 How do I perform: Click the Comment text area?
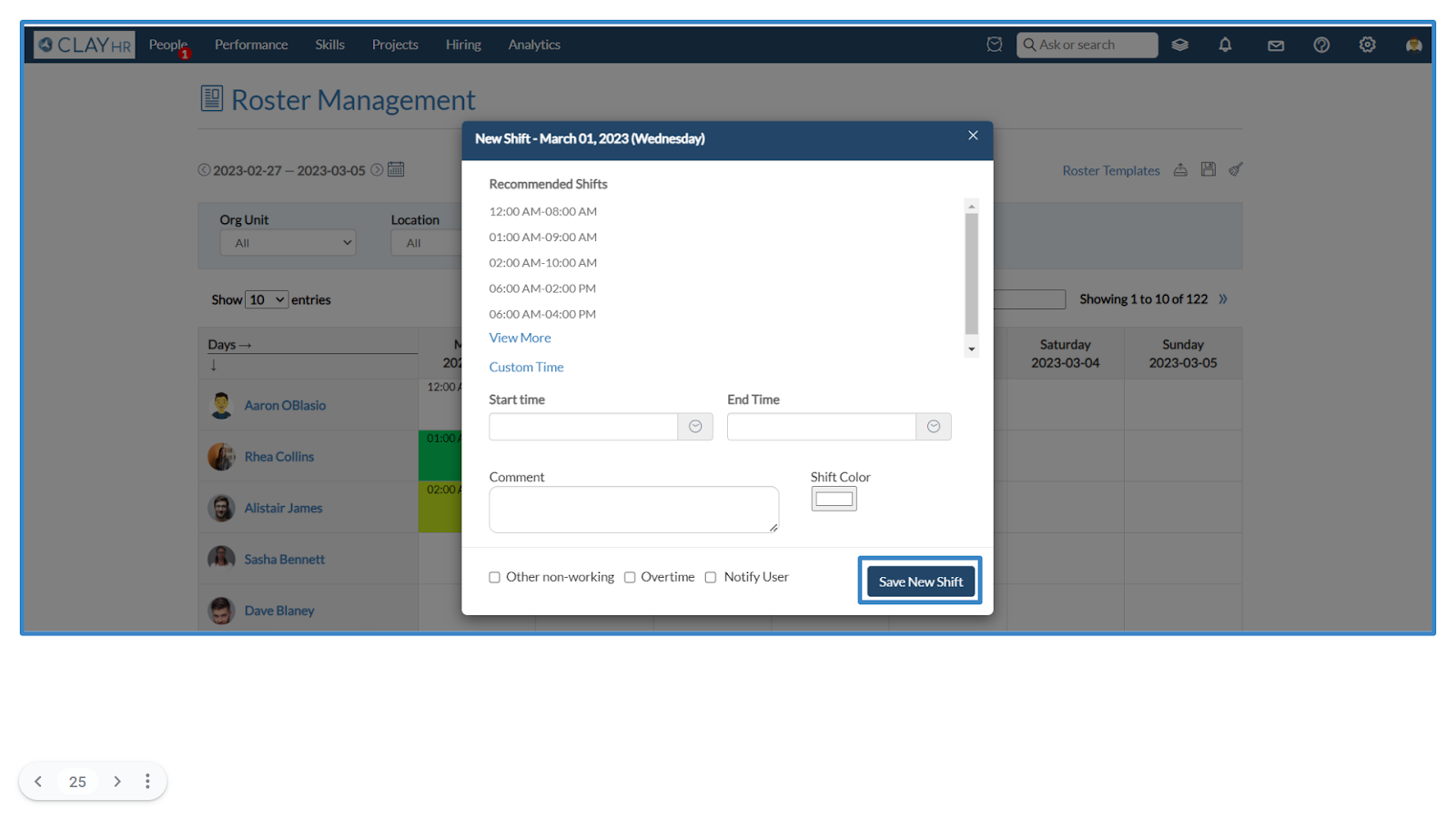point(633,510)
